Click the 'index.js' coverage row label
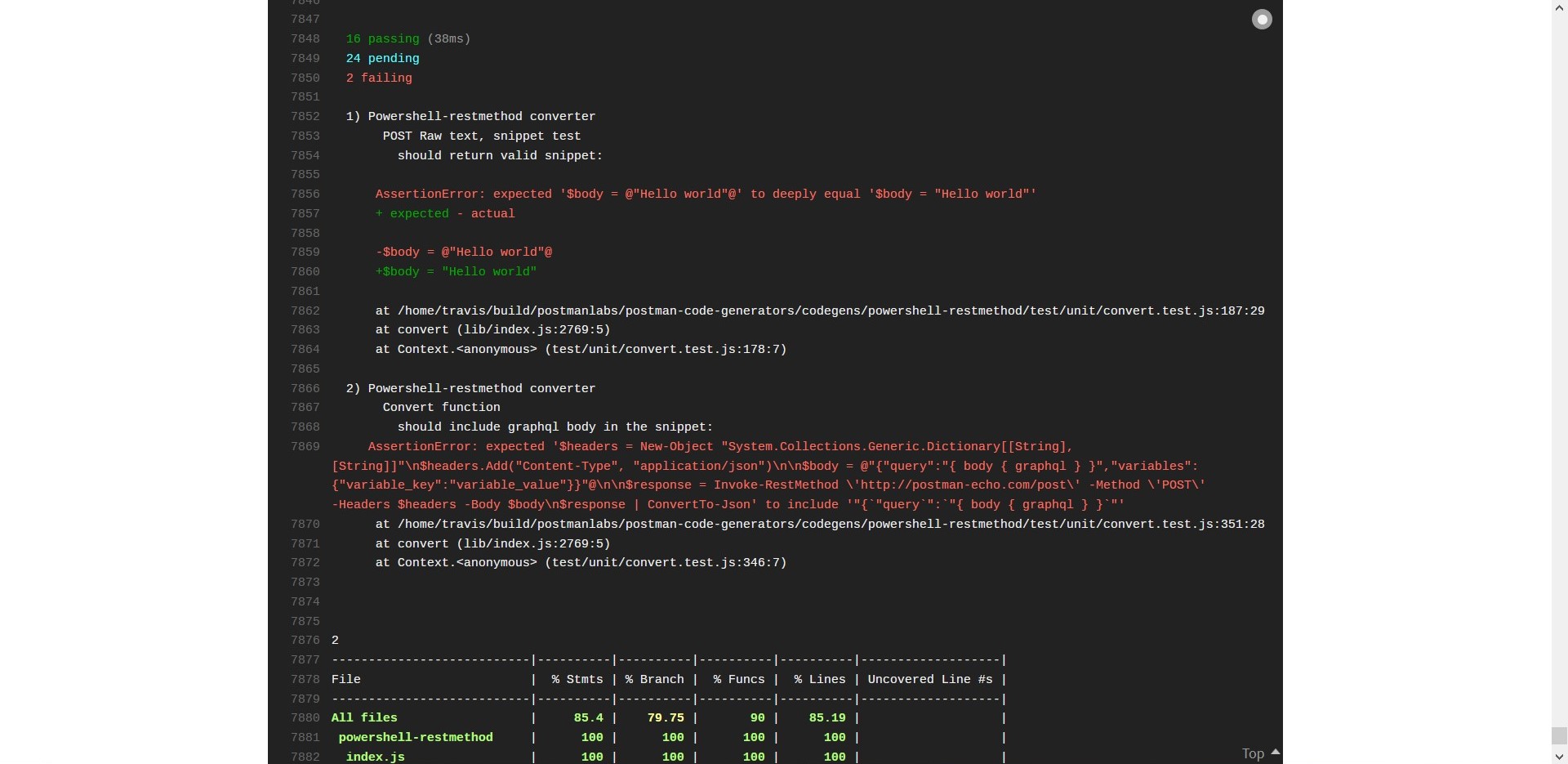This screenshot has height=764, width=1568. [x=375, y=757]
